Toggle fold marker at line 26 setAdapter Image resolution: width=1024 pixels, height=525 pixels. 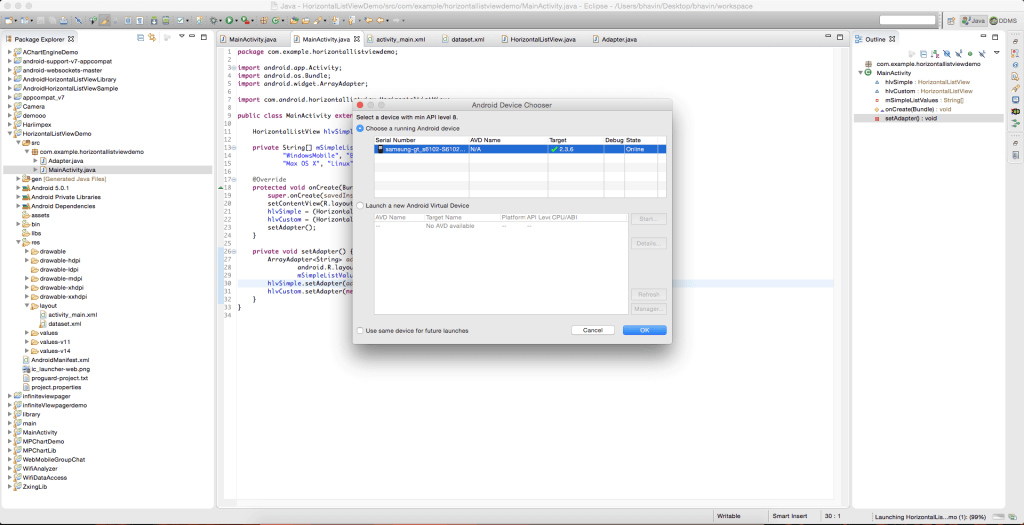(232, 251)
